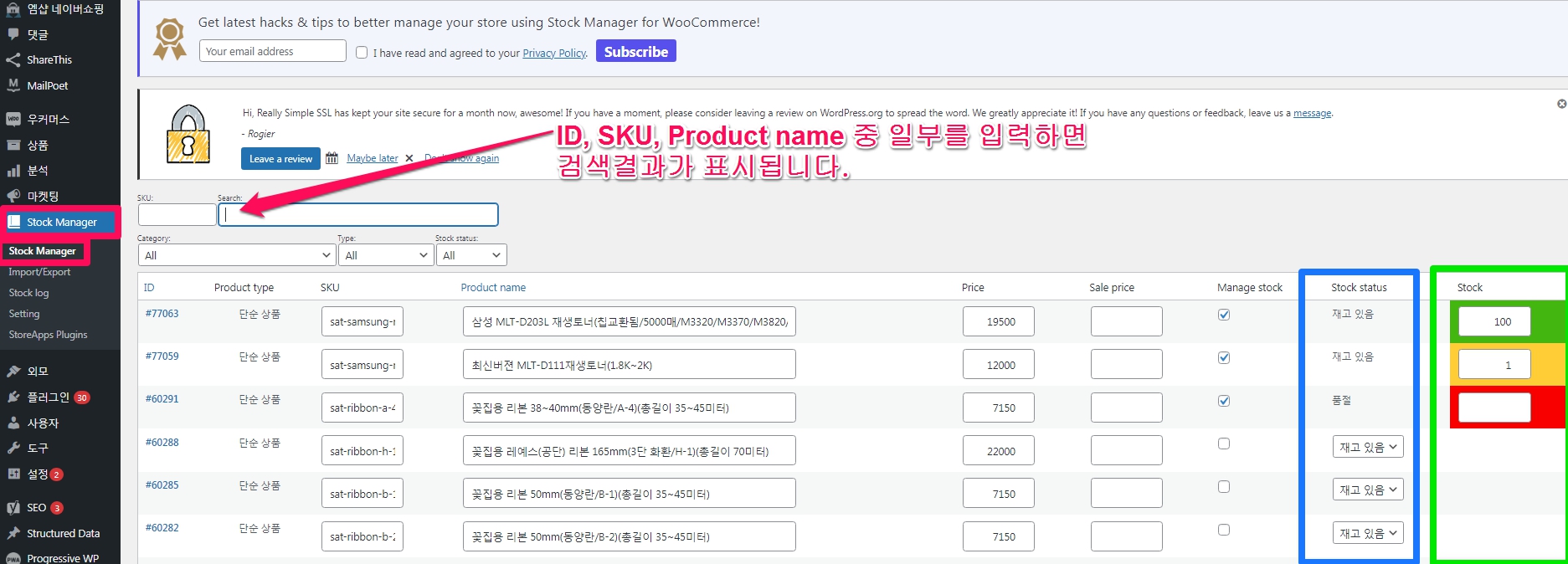1568x564 pixels.
Task: Enable Manage stock for product #60285
Action: point(1224,486)
